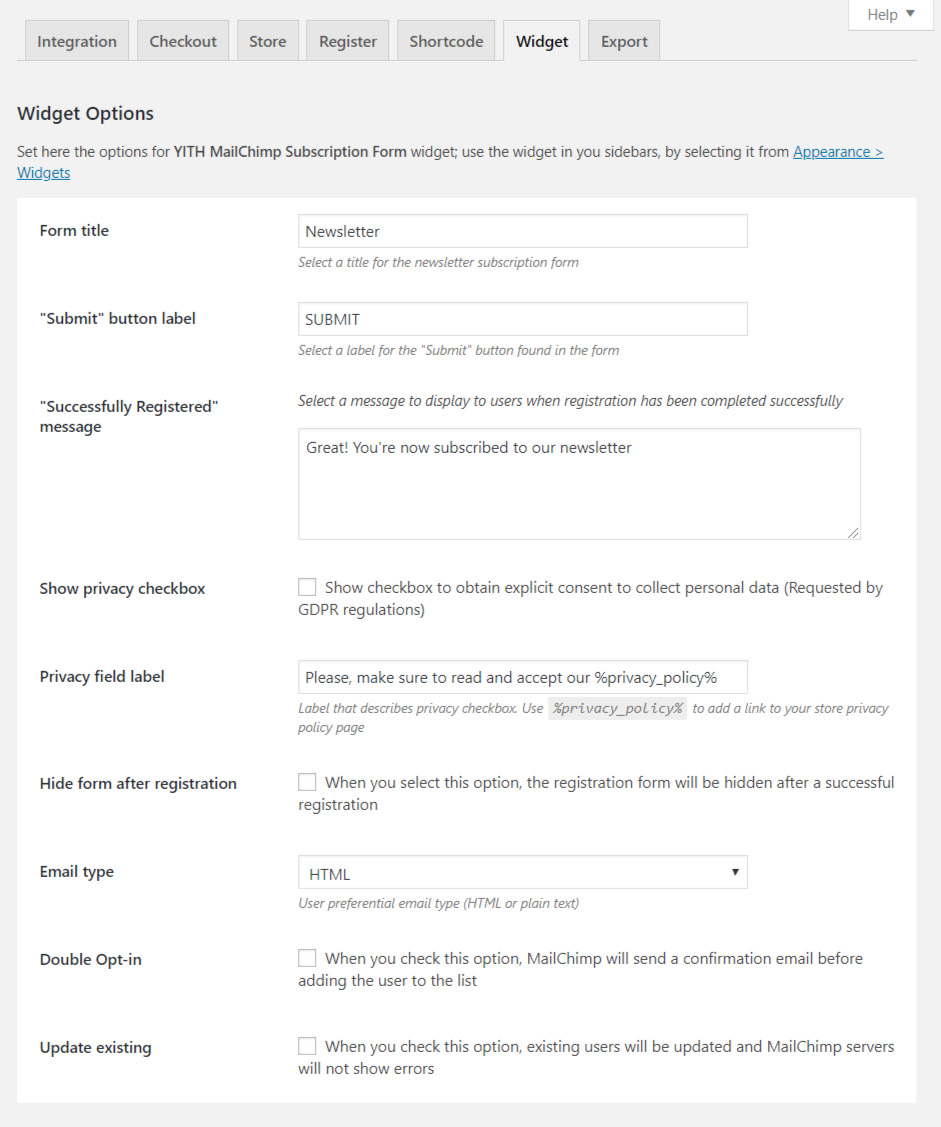Focus the Submit button label field

(523, 319)
